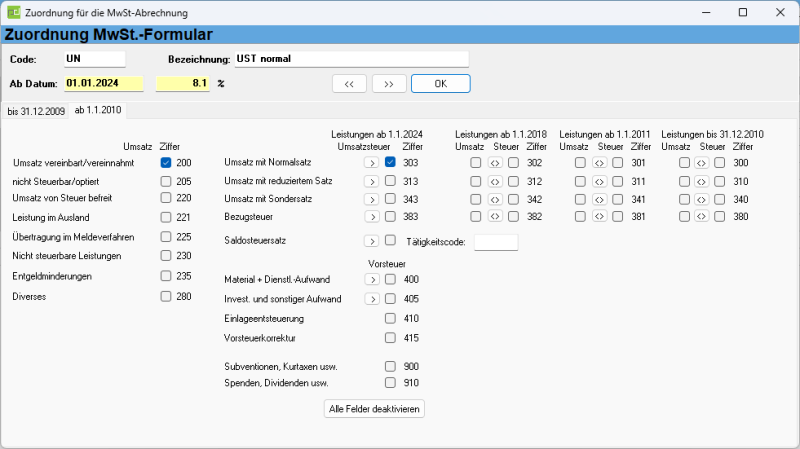Click the <> button next to Ziffer 380
This screenshot has height=449, width=800.
click(702, 216)
